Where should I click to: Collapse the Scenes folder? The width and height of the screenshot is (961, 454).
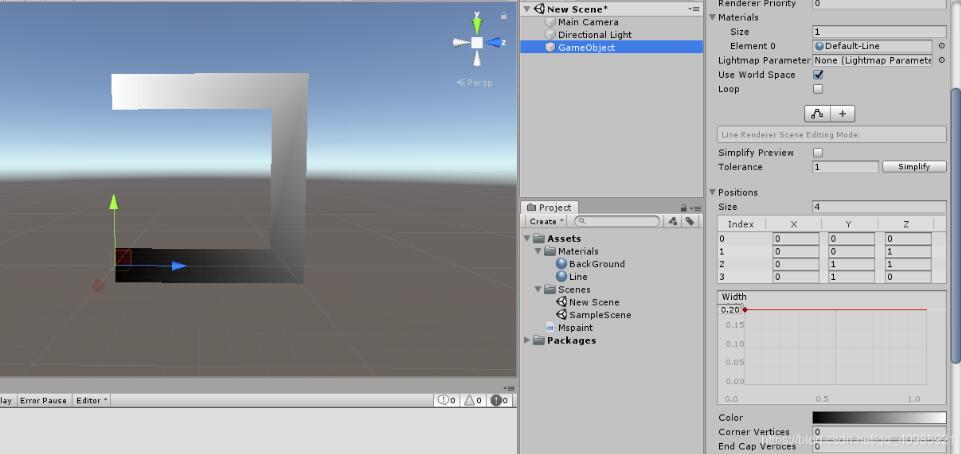538,289
